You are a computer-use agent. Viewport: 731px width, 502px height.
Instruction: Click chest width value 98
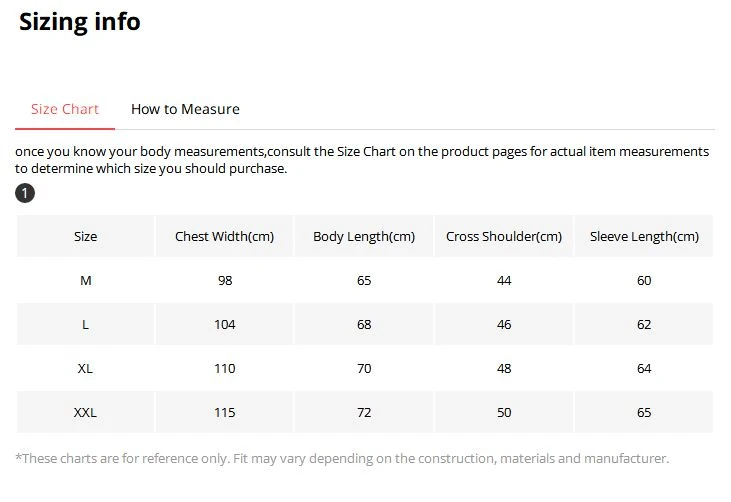tap(224, 281)
